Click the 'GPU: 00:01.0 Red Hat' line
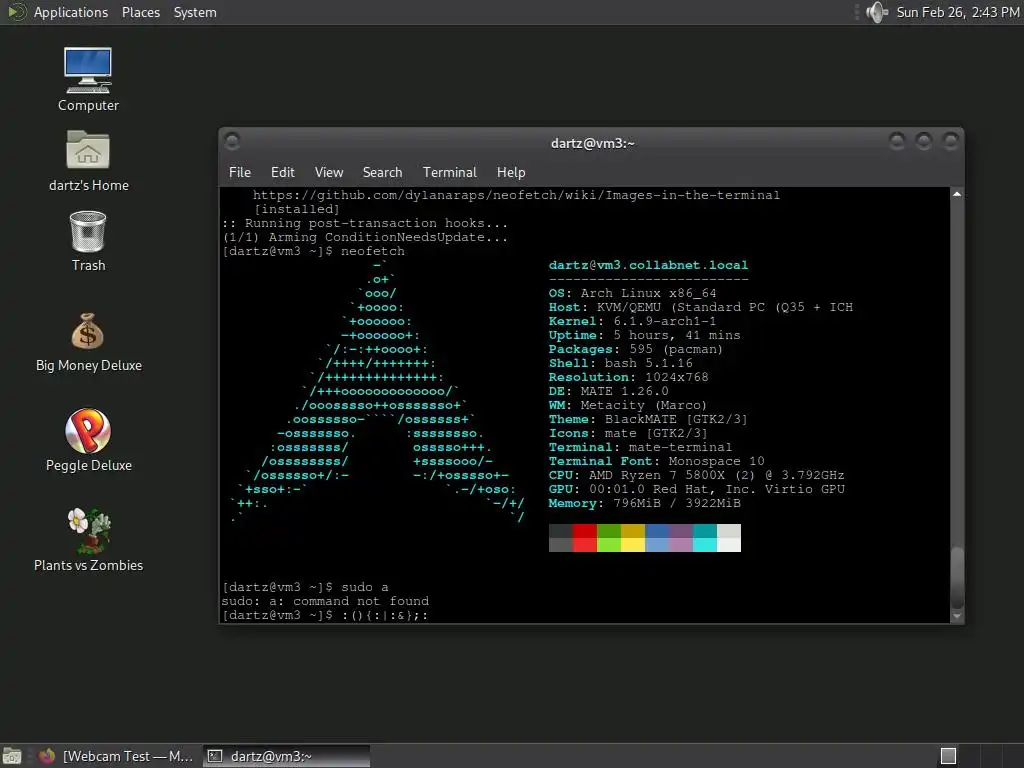Screen dimensions: 1024x768 tap(696, 489)
